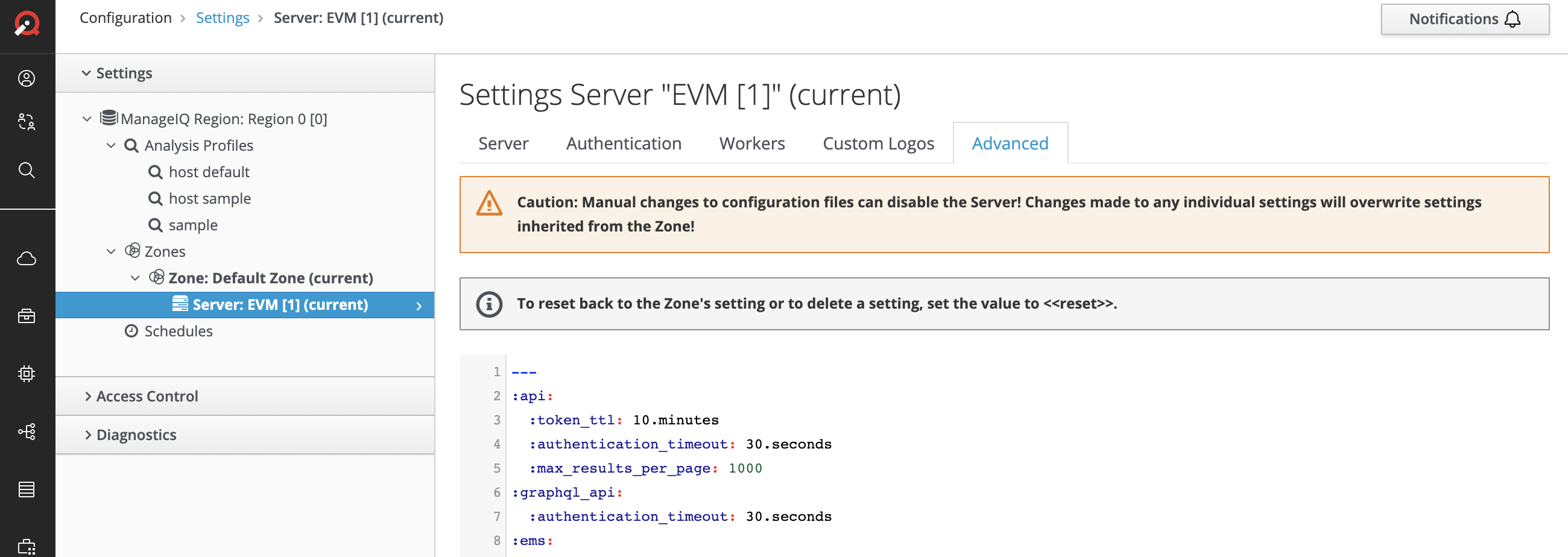Click the Notifications bell button
Viewport: 1568px width, 557px height.
click(x=1464, y=19)
